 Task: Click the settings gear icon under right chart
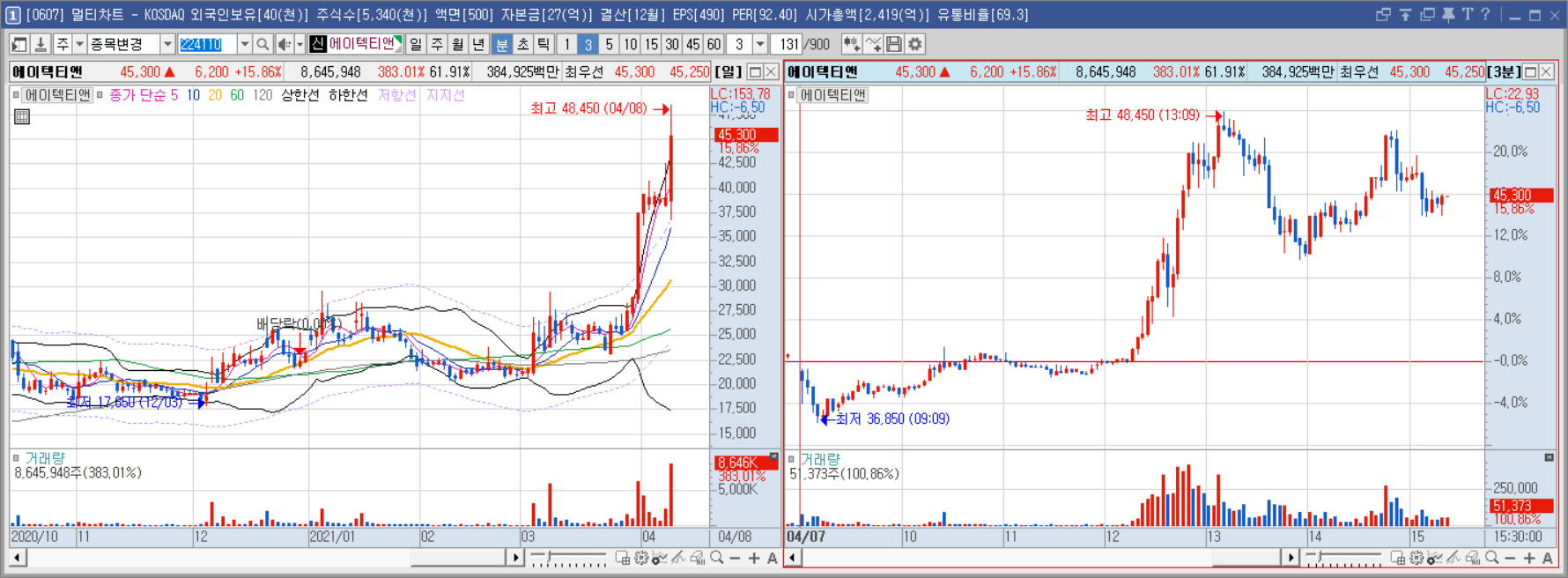[x=1416, y=558]
